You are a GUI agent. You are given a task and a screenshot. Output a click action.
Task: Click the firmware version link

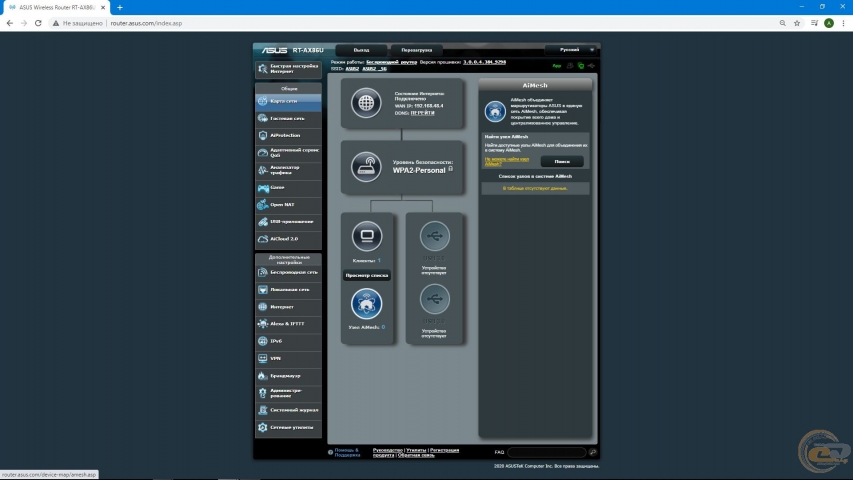click(x=484, y=62)
